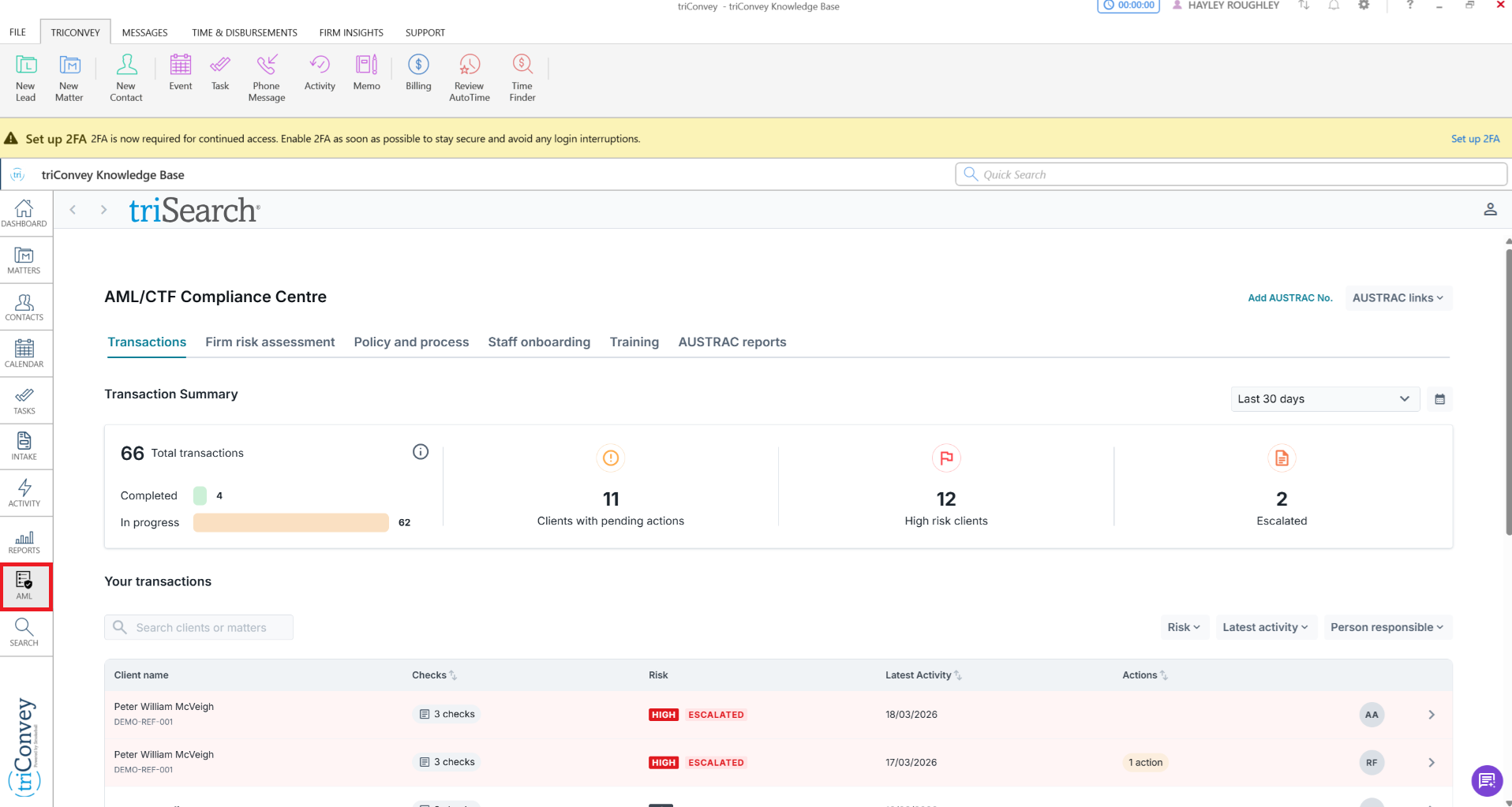Image resolution: width=1512 pixels, height=807 pixels.
Task: Click the New Lead ribbon icon
Action: pyautogui.click(x=25, y=77)
